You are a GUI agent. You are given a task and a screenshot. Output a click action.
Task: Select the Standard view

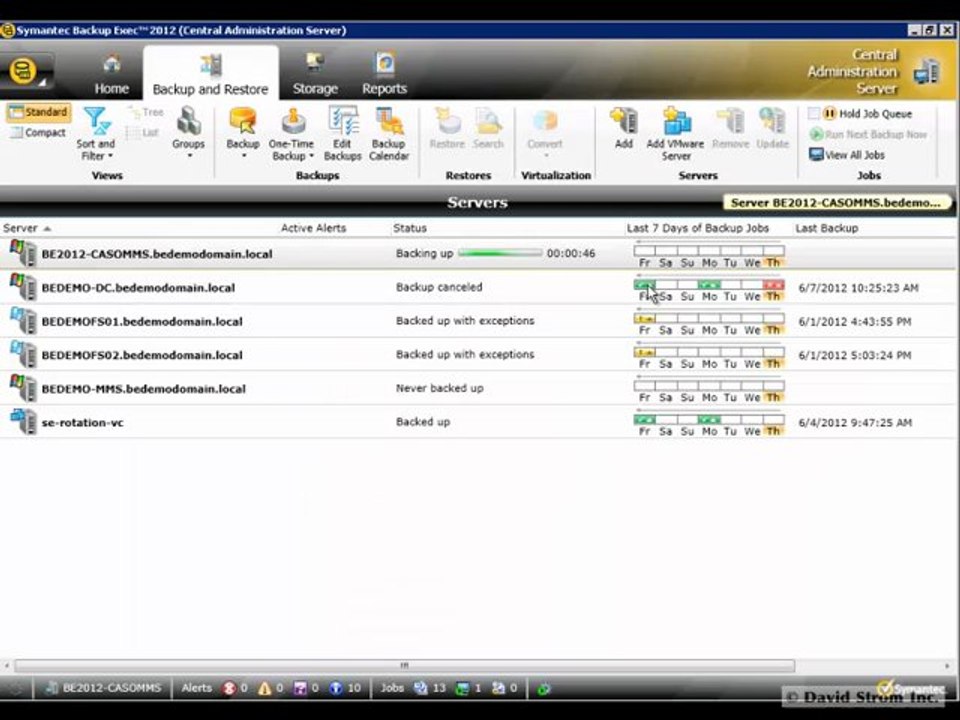[39, 112]
